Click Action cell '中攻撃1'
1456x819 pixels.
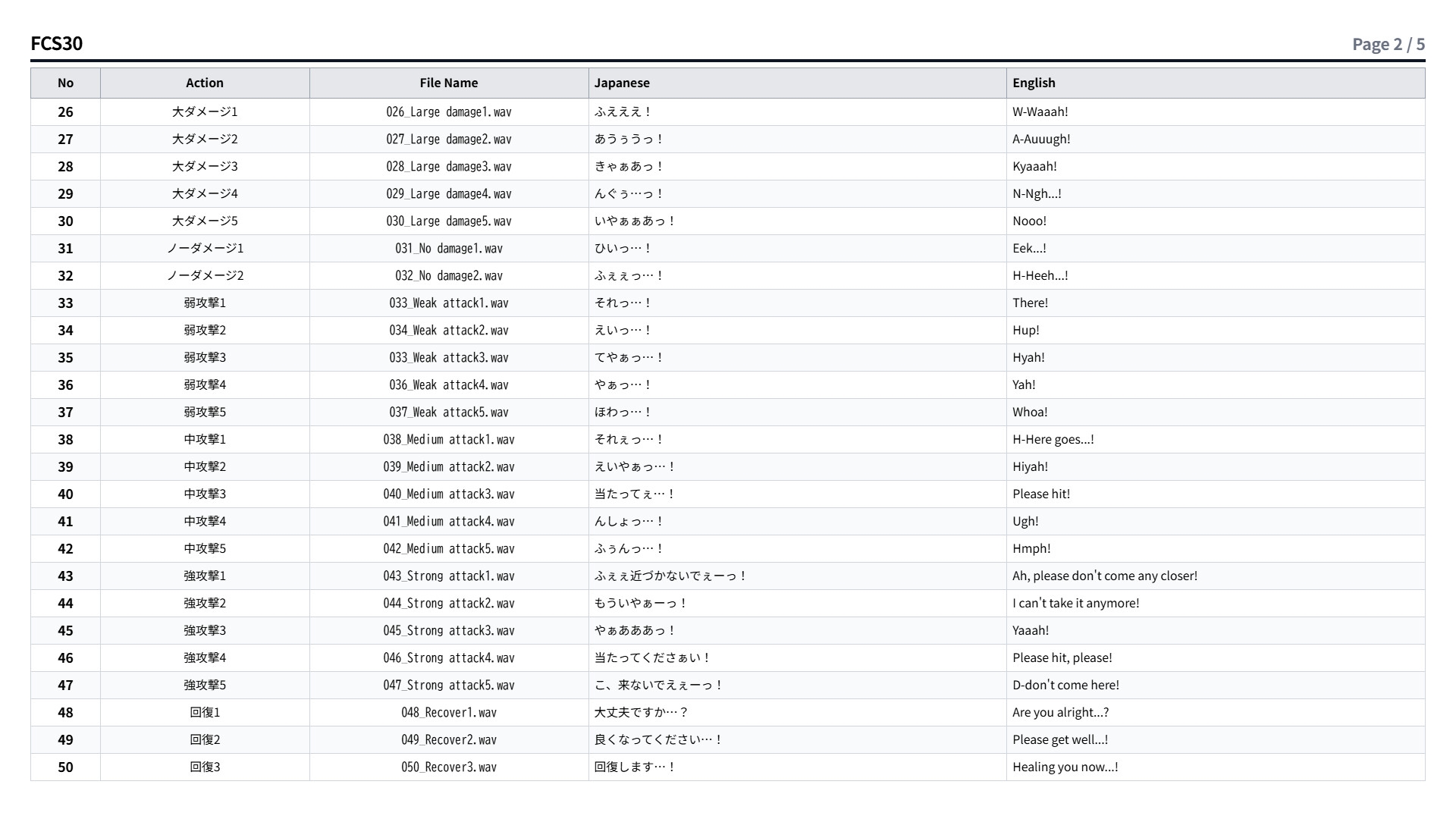pos(205,439)
